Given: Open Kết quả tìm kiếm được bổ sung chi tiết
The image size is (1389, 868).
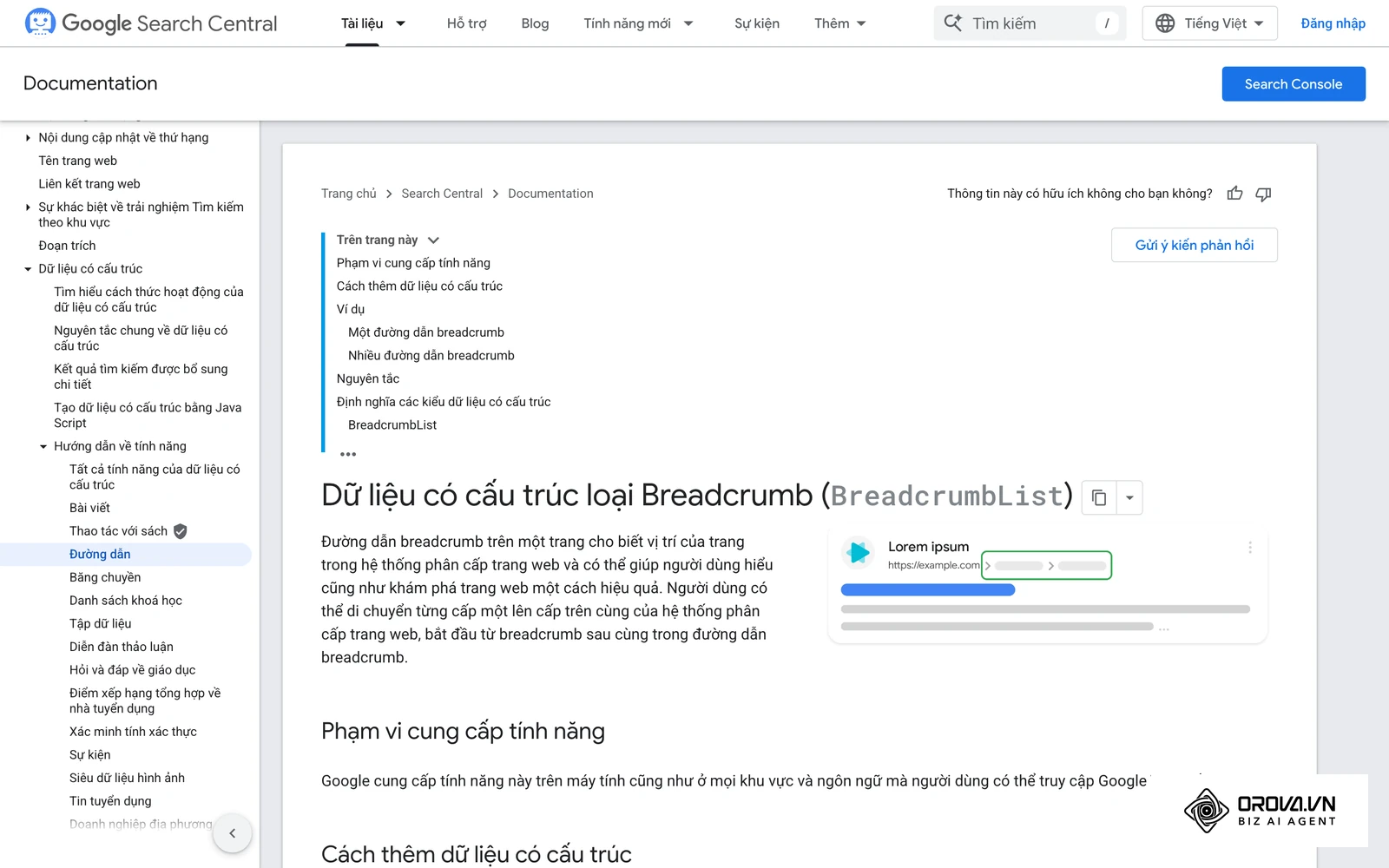Looking at the screenshot, I should point(141,377).
